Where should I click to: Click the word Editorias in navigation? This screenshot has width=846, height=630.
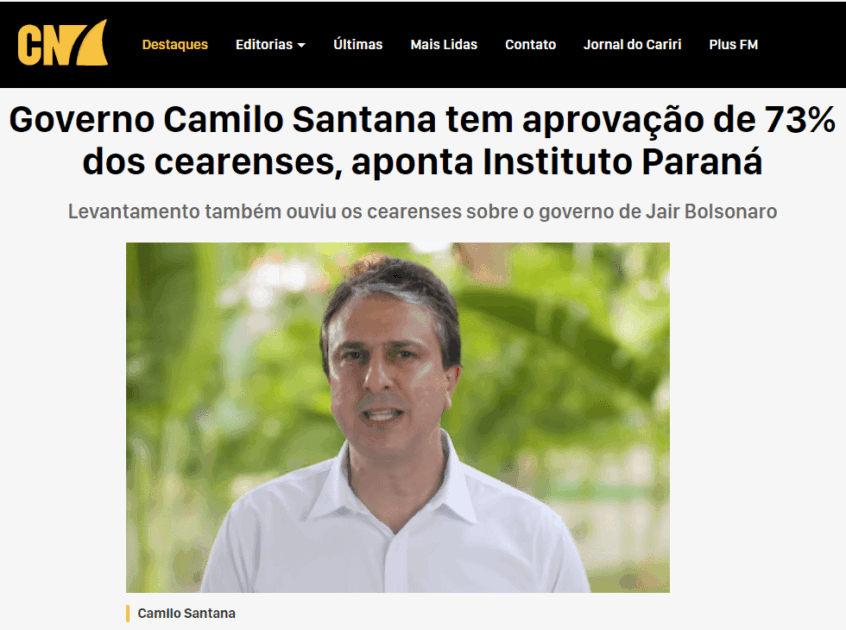(x=264, y=44)
